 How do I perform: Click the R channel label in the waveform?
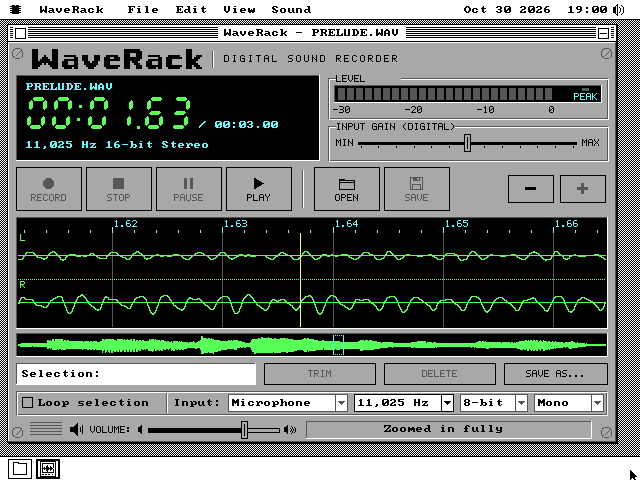point(22,284)
